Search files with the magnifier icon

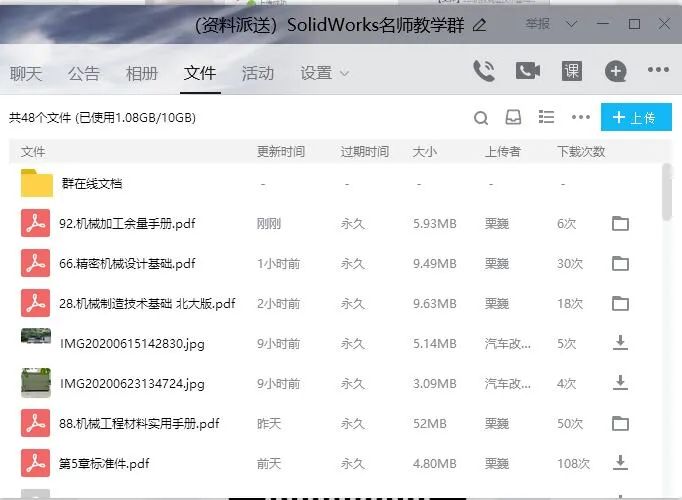481,118
